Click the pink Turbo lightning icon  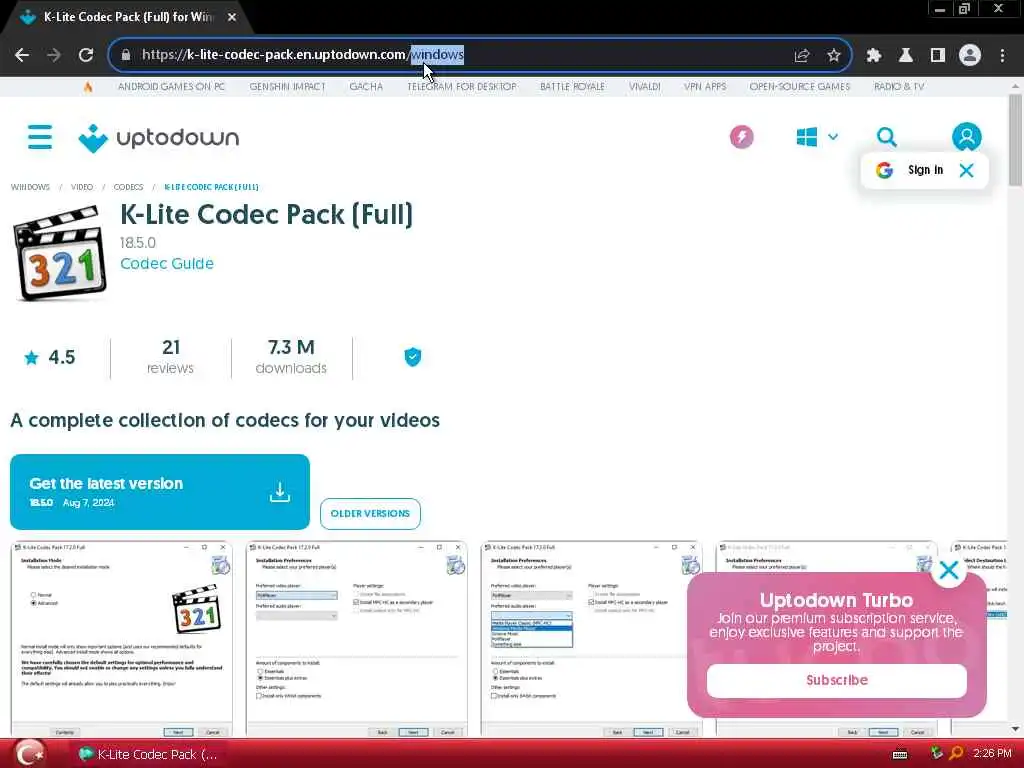point(741,137)
